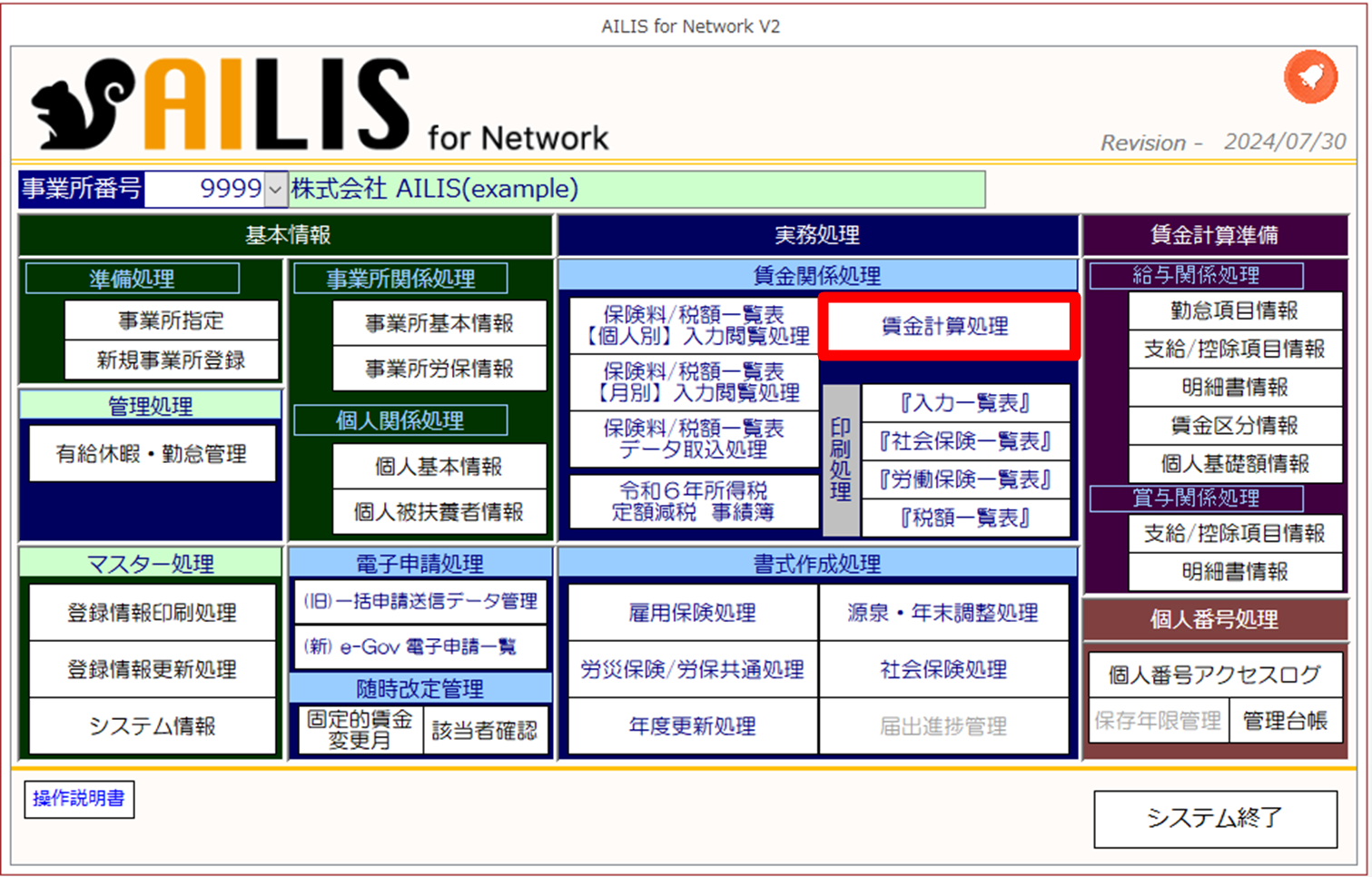Screen dimensions: 1372x877
Task: Expand the 事業所番号 dropdown arrow
Action: (276, 189)
